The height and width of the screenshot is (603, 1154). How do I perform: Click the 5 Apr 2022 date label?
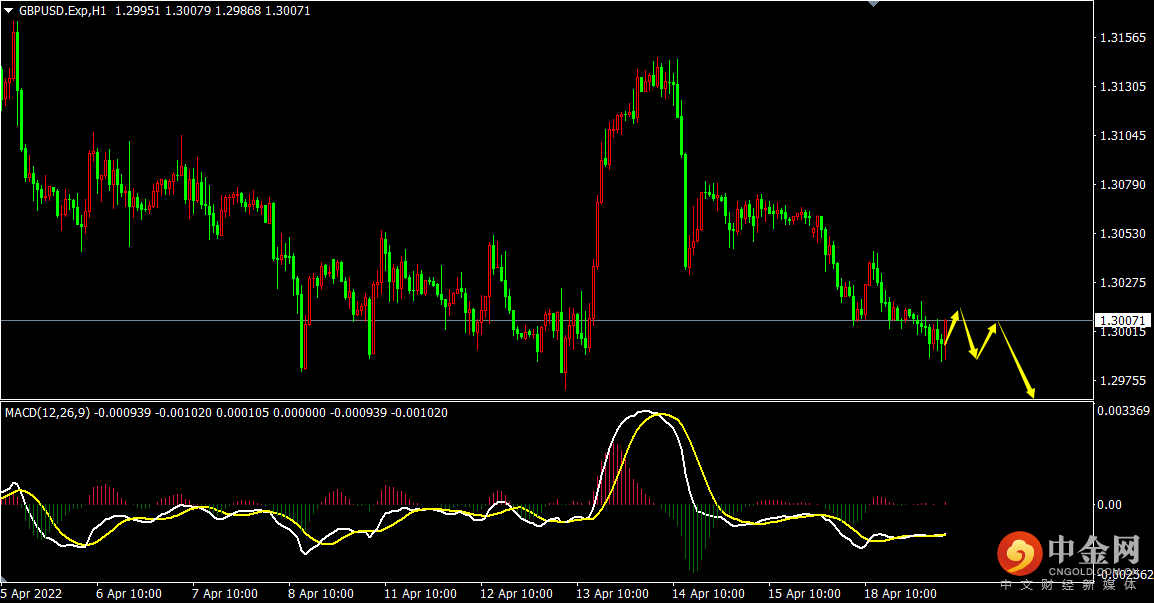point(33,593)
